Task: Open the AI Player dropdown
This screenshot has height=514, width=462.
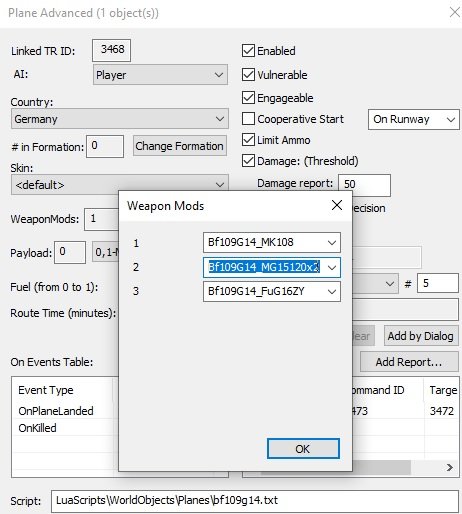Action: pos(160,75)
